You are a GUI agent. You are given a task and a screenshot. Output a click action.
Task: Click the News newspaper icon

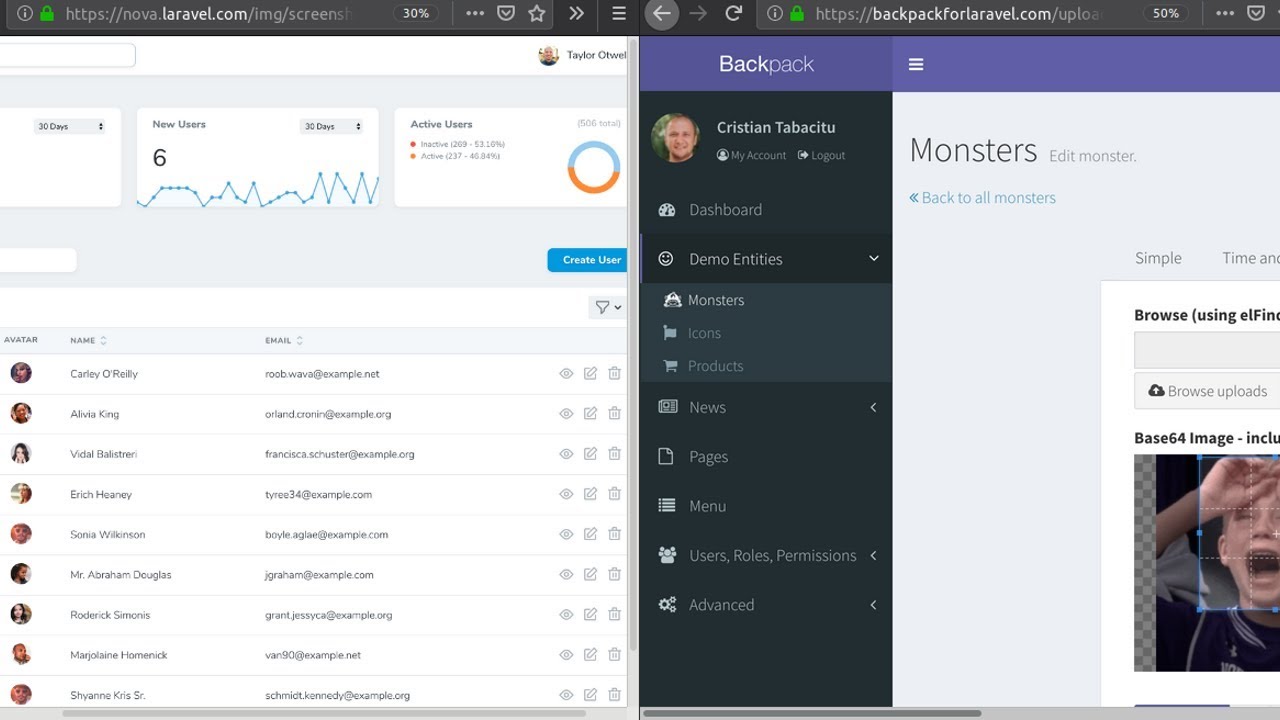click(667, 407)
